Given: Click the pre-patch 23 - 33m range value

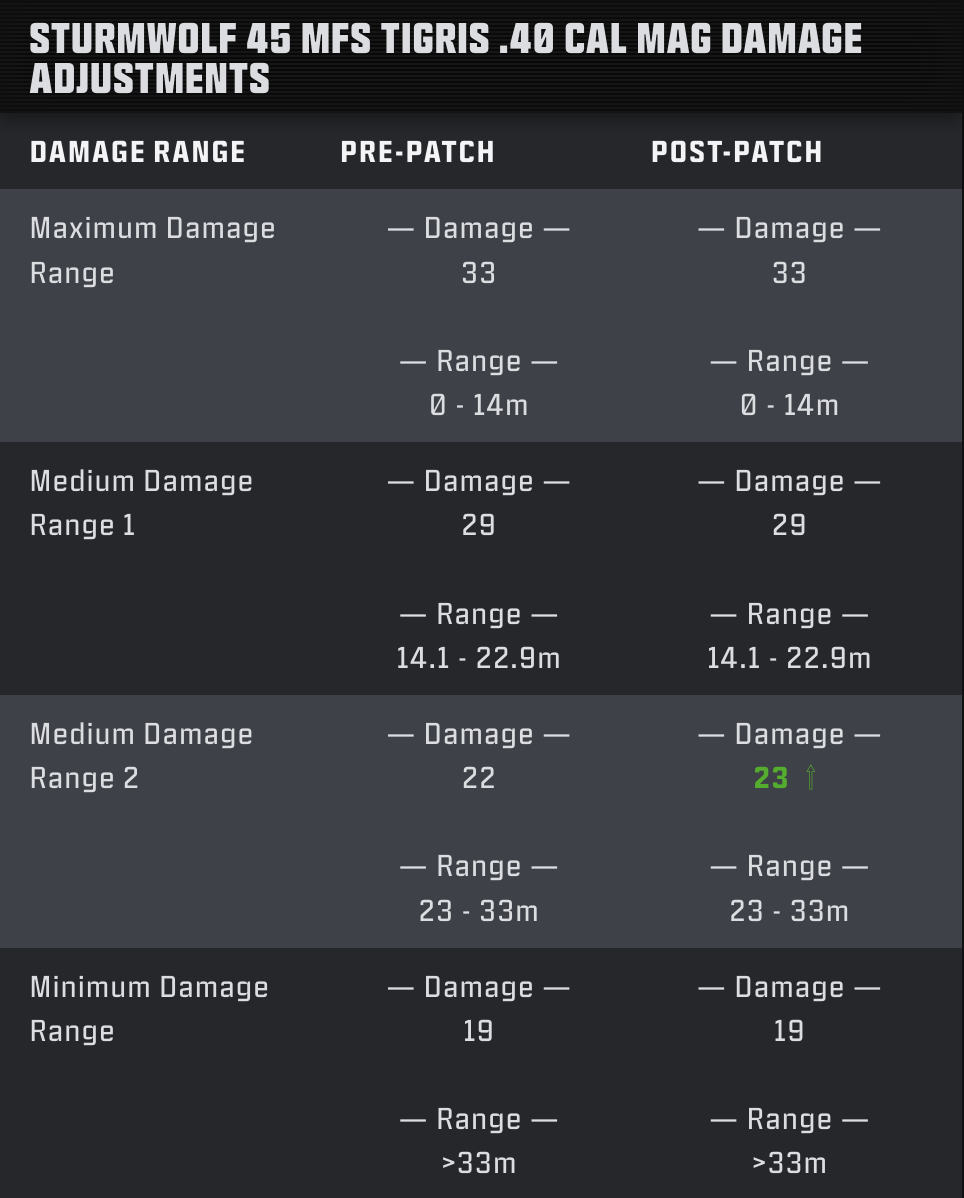Looking at the screenshot, I should click(x=478, y=911).
